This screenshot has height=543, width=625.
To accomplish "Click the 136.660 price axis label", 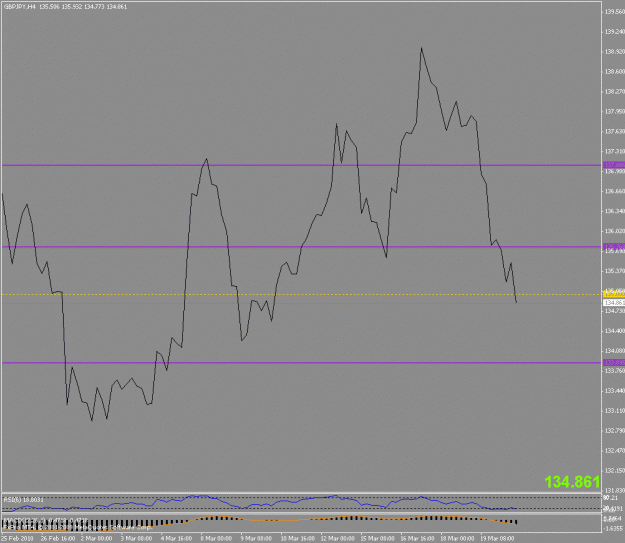I will 615,191.
